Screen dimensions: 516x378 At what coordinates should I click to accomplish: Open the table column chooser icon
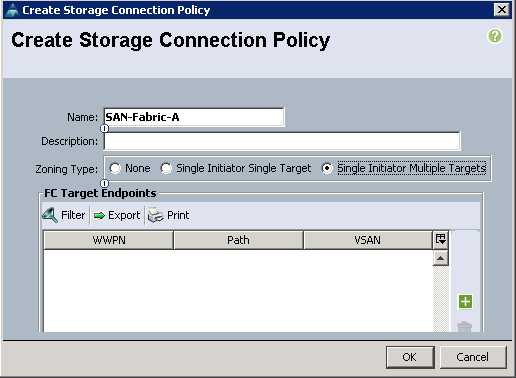click(441, 240)
